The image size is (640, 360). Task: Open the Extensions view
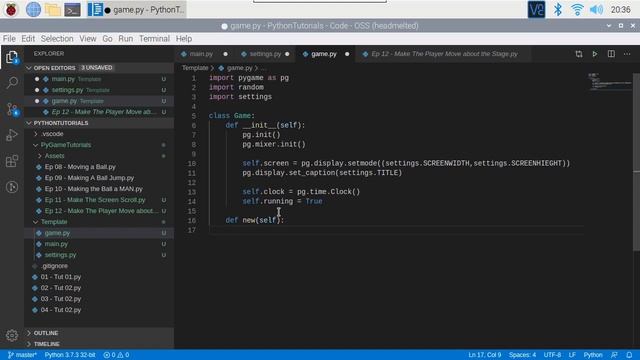12,161
